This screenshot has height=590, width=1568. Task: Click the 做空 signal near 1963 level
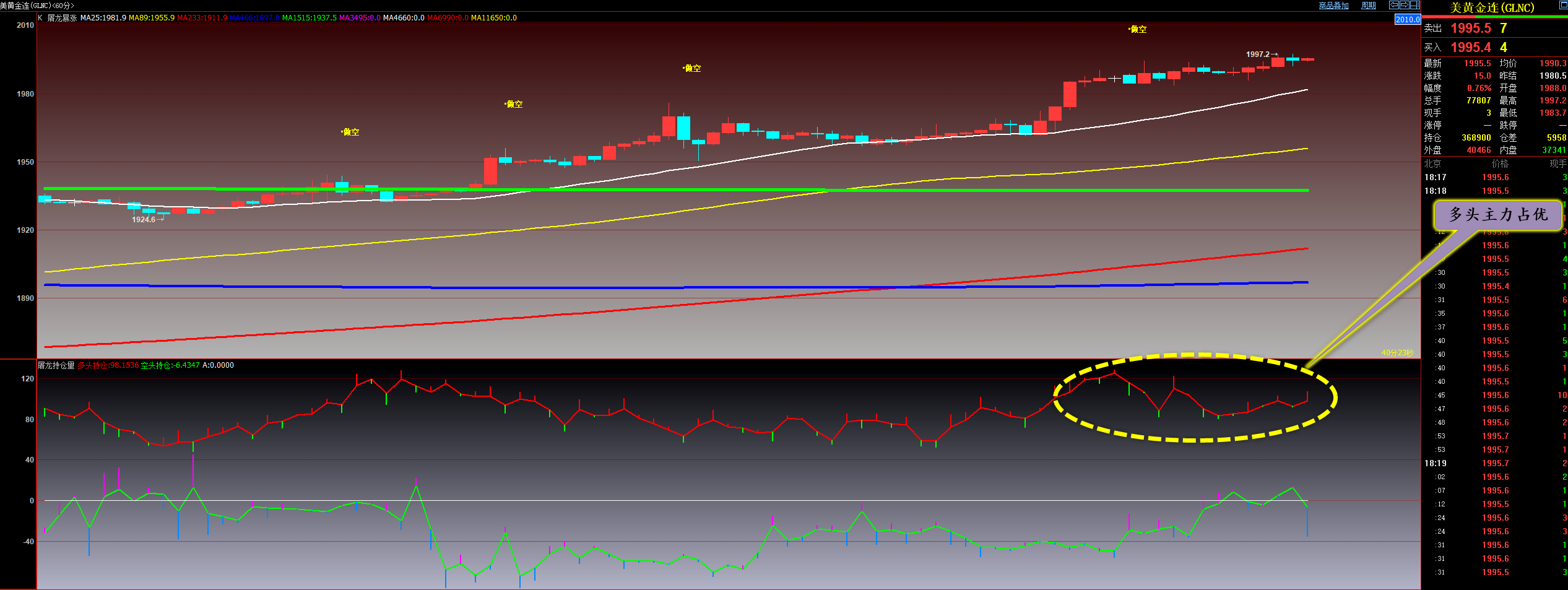(x=350, y=132)
